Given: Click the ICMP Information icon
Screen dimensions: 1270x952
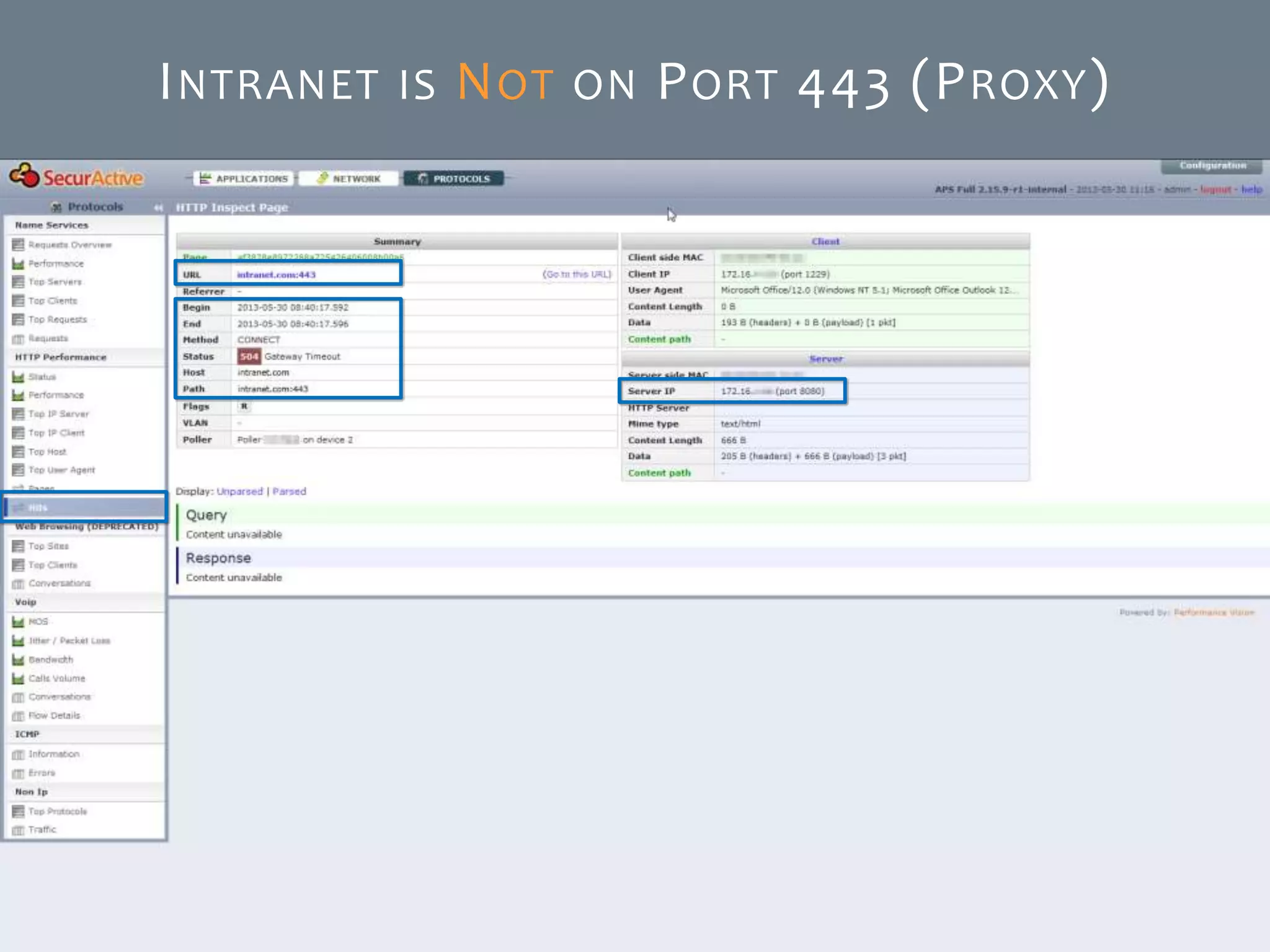Looking at the screenshot, I should click(18, 754).
